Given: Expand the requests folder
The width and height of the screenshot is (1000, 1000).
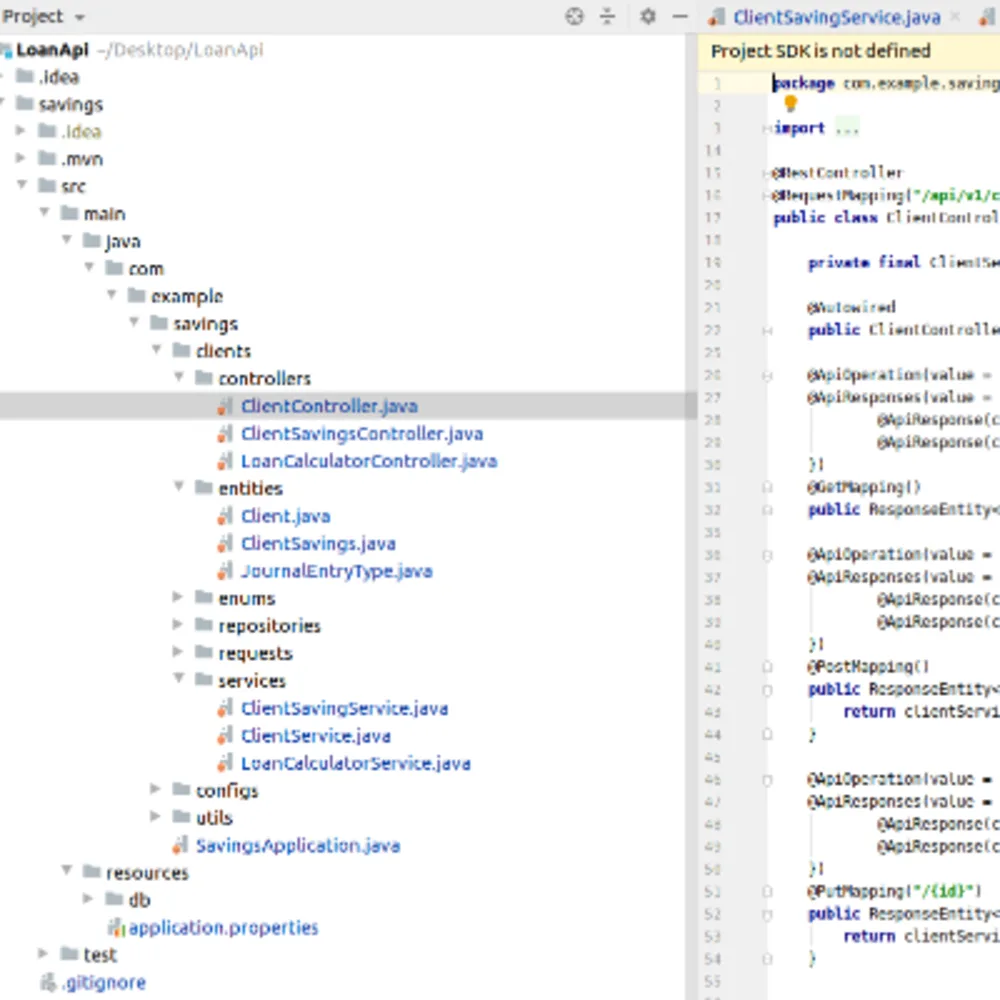Looking at the screenshot, I should point(178,652).
